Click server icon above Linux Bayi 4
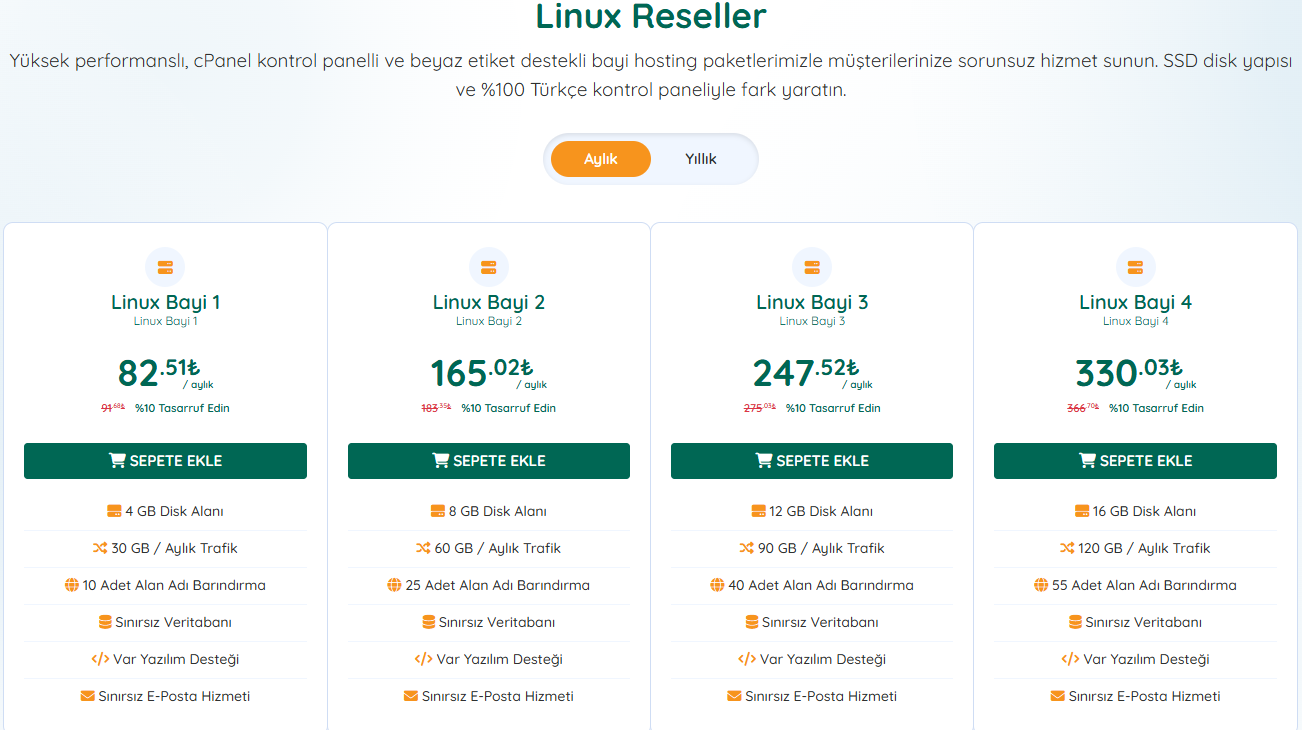1302x730 pixels. (1135, 267)
